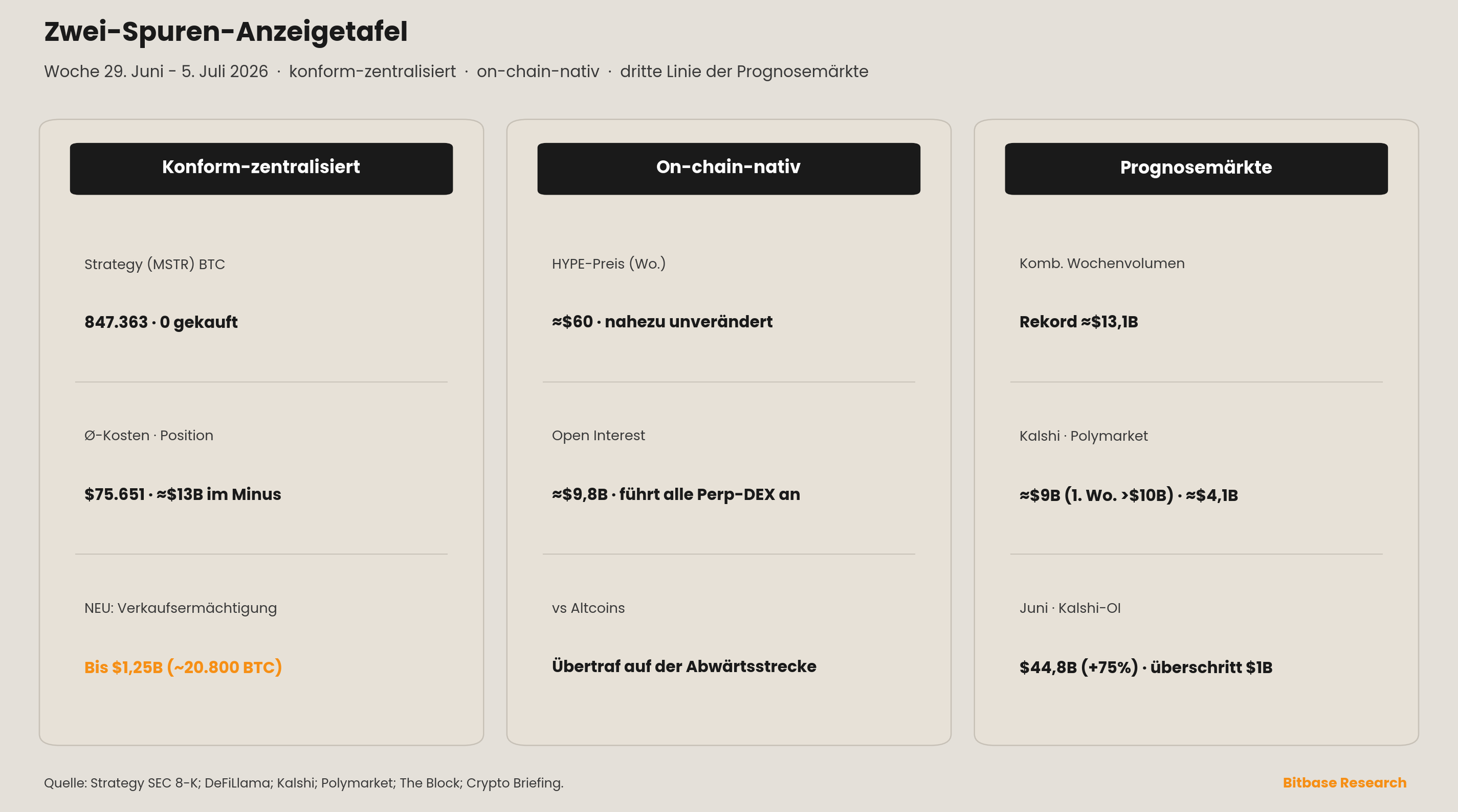Select the label vs Altcoins
This screenshot has height=812, width=1458.
[x=588, y=608]
